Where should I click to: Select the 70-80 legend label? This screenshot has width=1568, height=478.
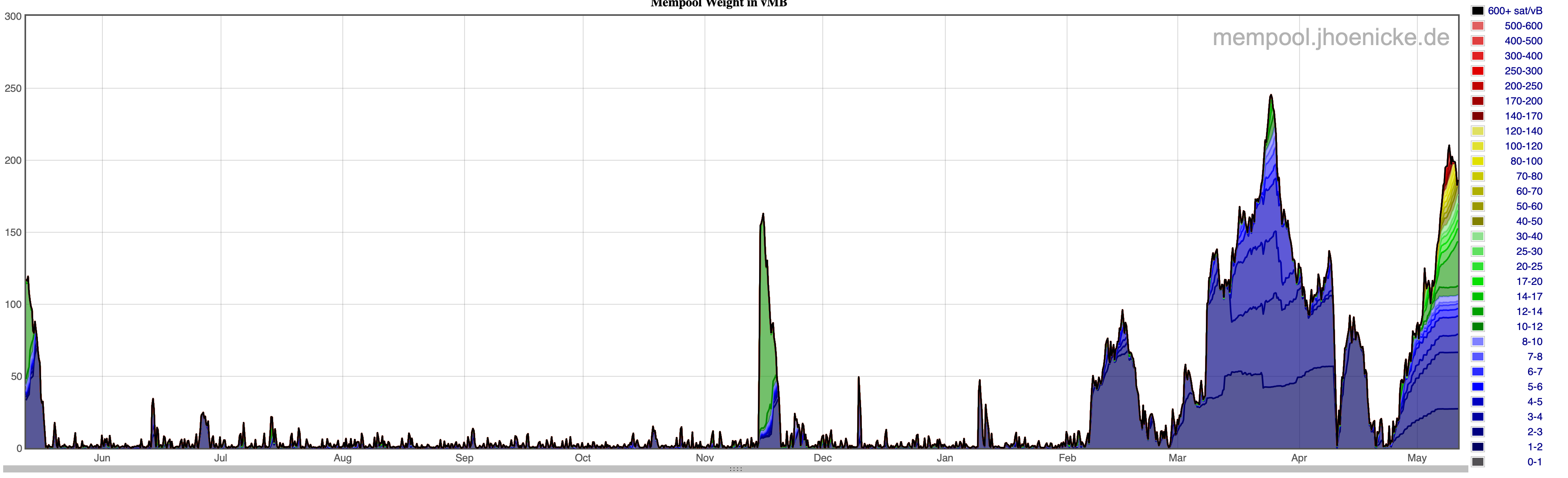coord(1528,176)
